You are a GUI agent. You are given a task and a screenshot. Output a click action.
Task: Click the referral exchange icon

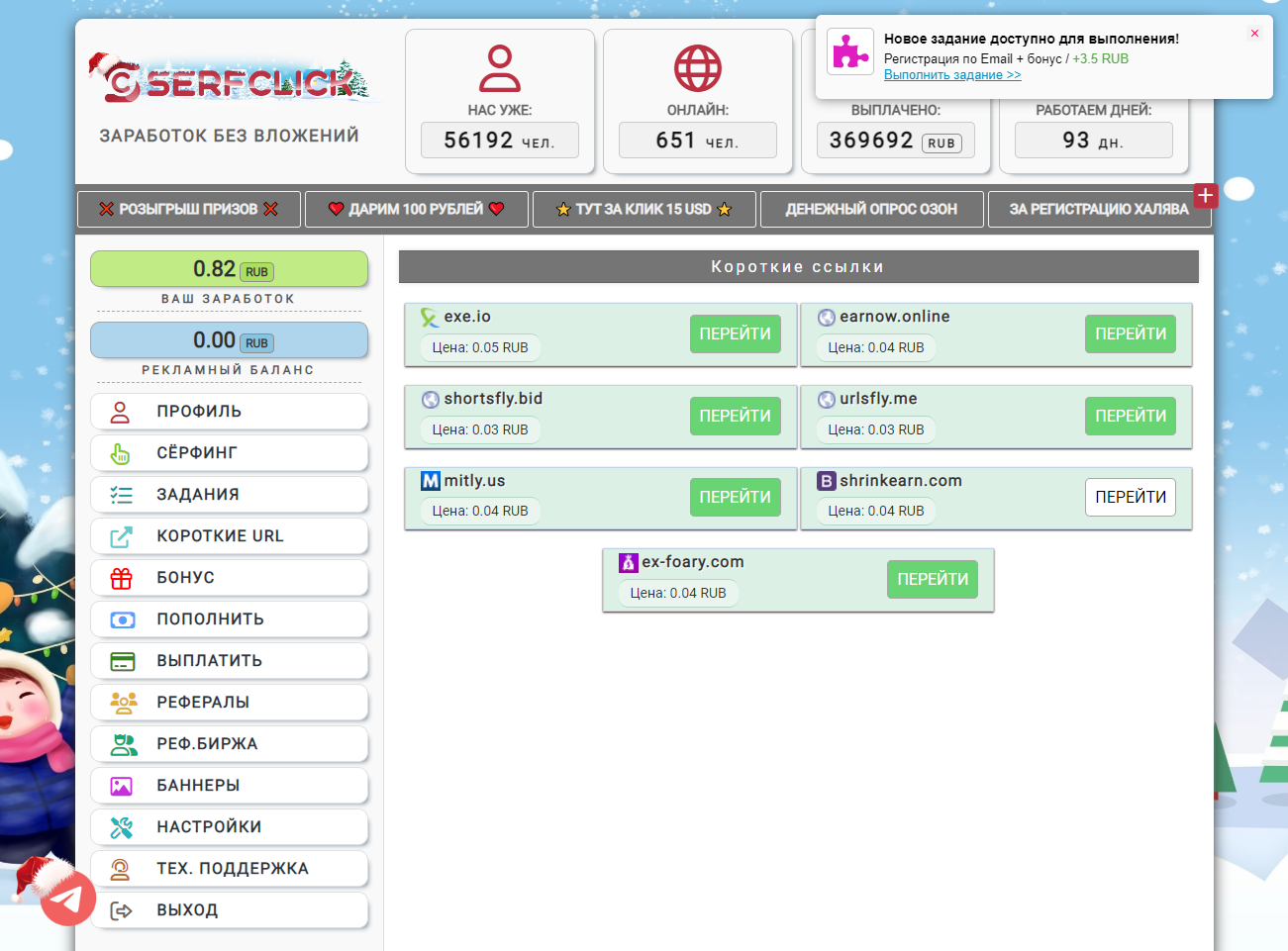[123, 744]
